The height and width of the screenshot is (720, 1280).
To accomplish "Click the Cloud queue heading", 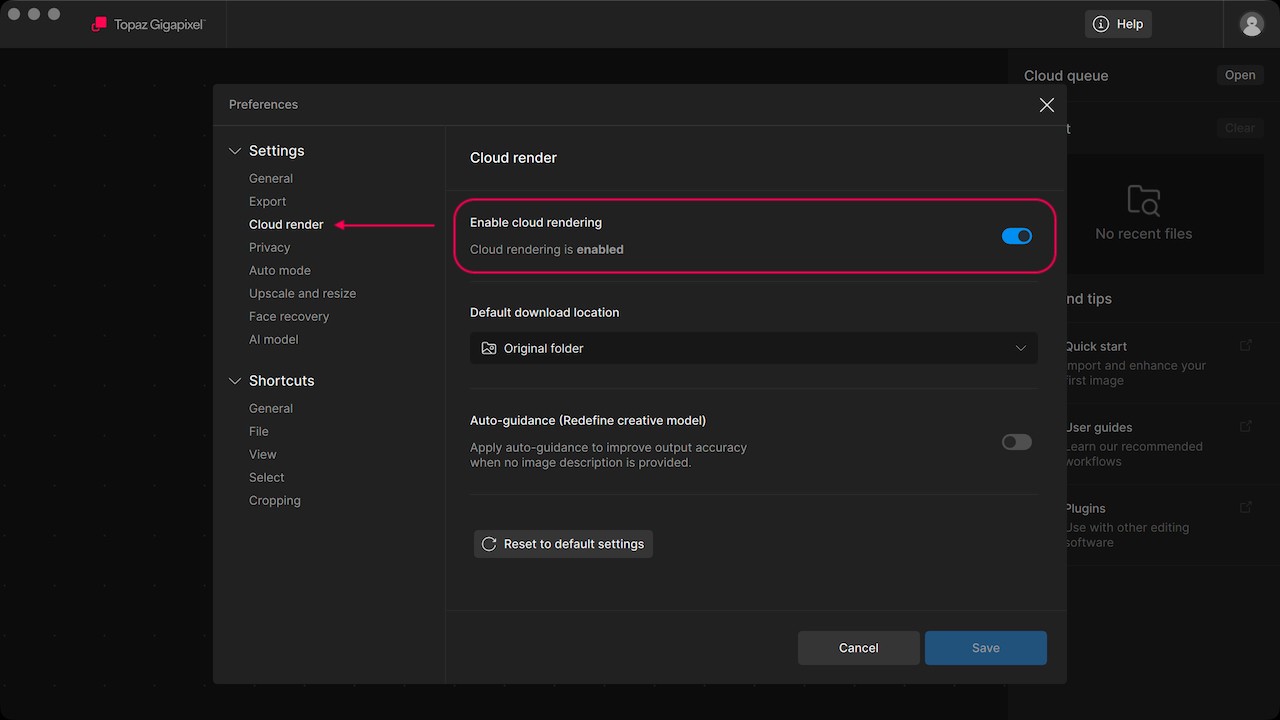I will coord(1066,75).
